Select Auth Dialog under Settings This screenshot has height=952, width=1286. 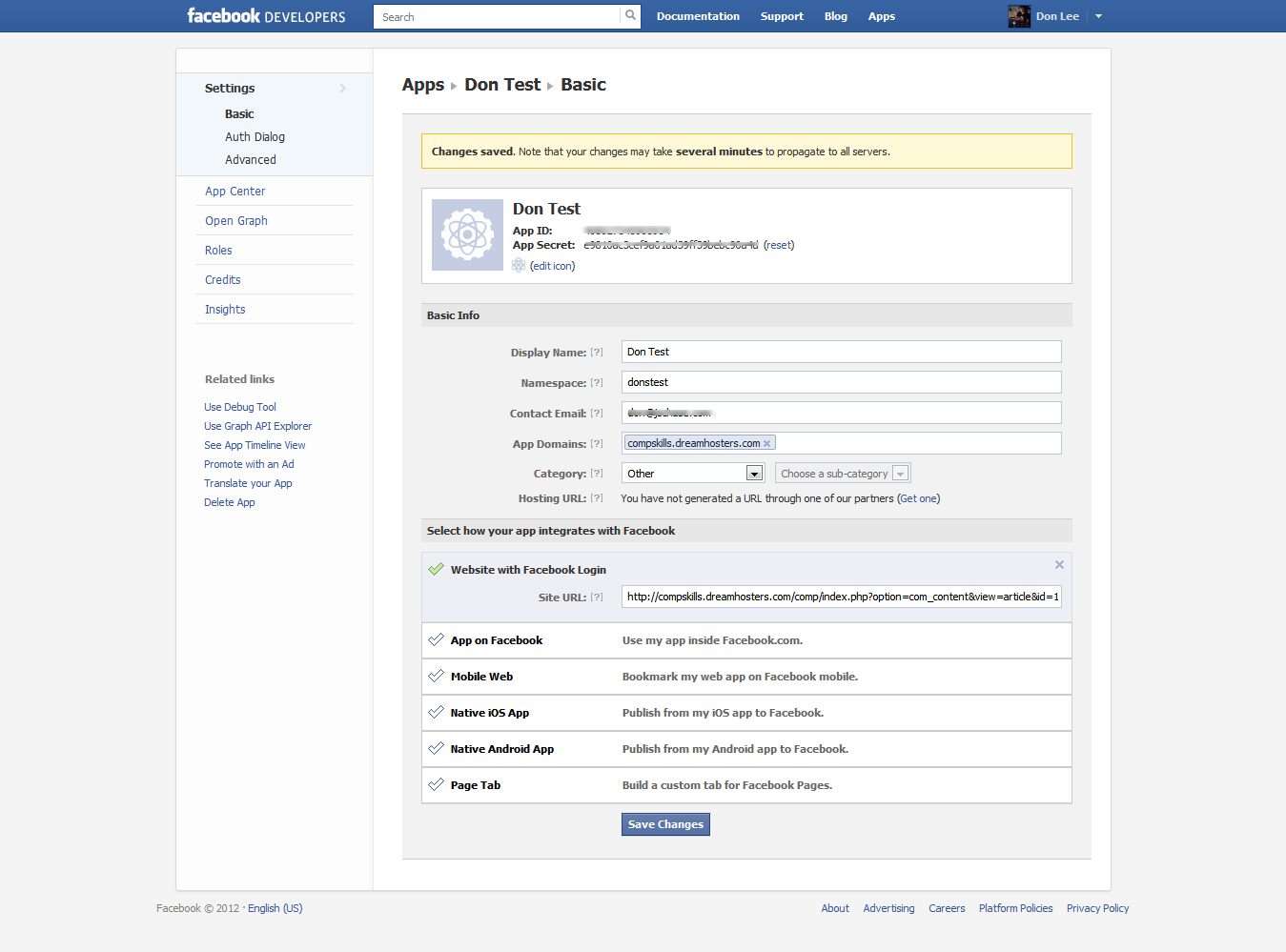pyautogui.click(x=255, y=137)
